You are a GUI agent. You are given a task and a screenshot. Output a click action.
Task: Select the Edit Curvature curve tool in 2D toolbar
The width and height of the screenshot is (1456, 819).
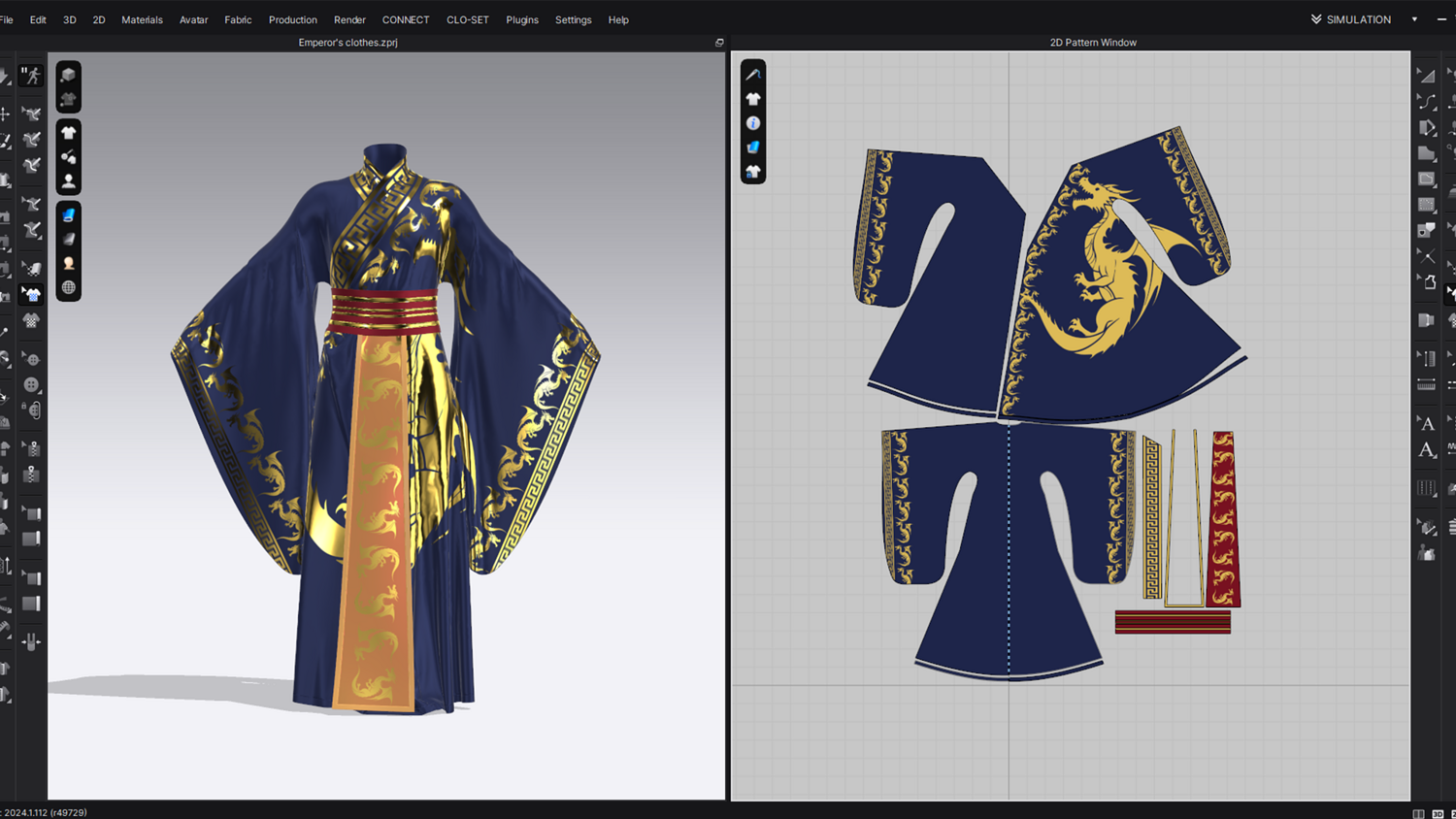coord(1426,101)
